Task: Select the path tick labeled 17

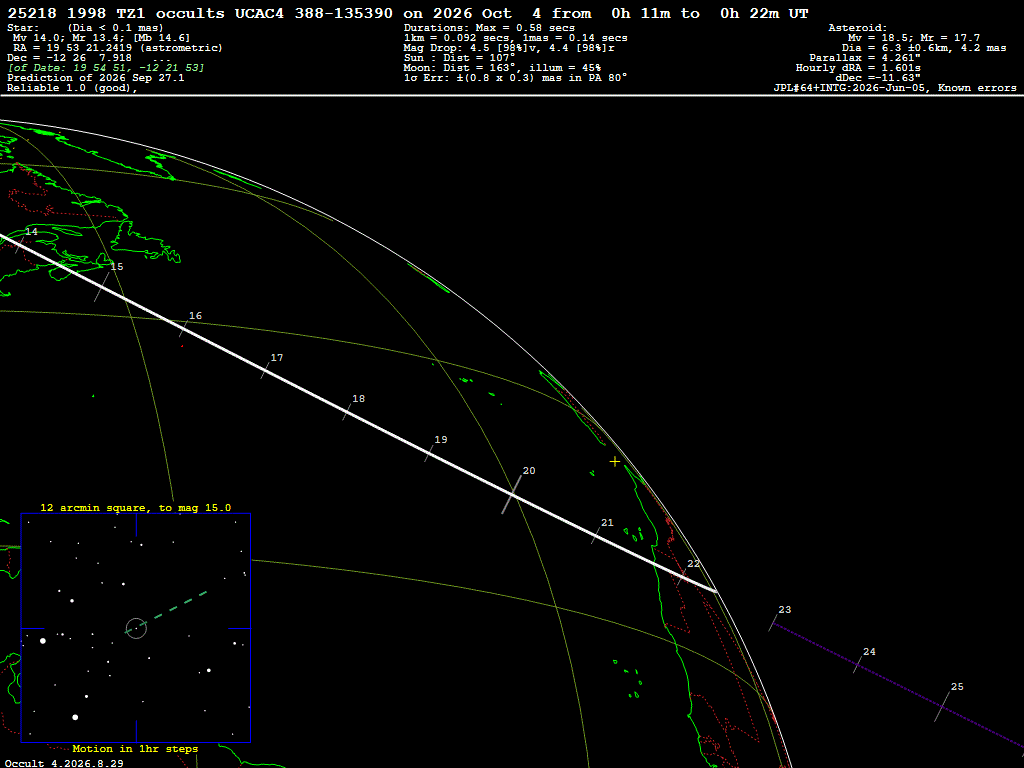Action: coord(265,370)
